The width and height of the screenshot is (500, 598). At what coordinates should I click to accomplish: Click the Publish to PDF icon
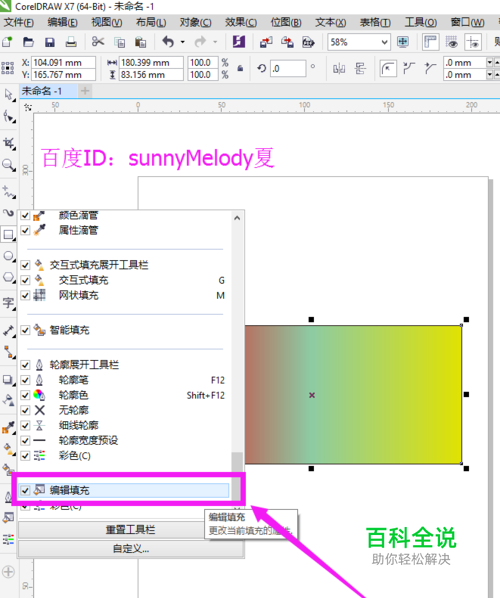coord(308,42)
